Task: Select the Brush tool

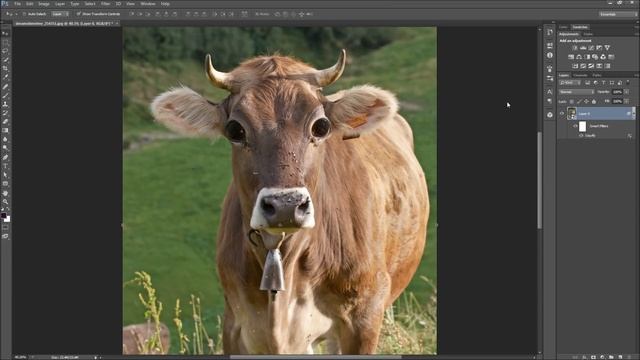Action: coord(5,96)
